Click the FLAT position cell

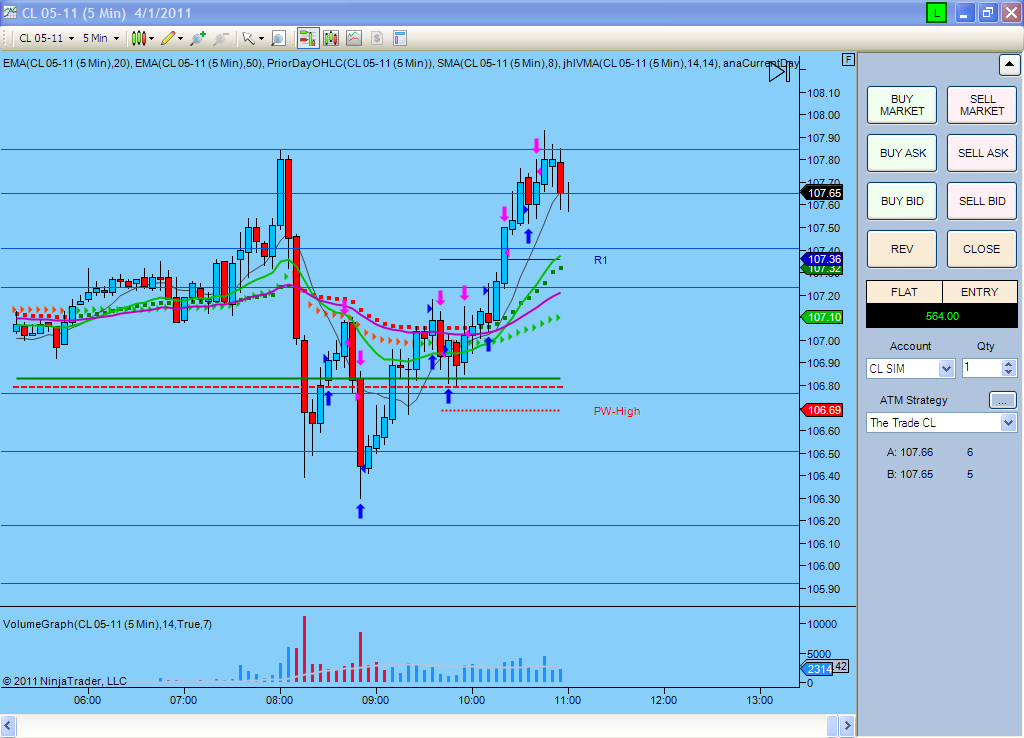[x=904, y=292]
